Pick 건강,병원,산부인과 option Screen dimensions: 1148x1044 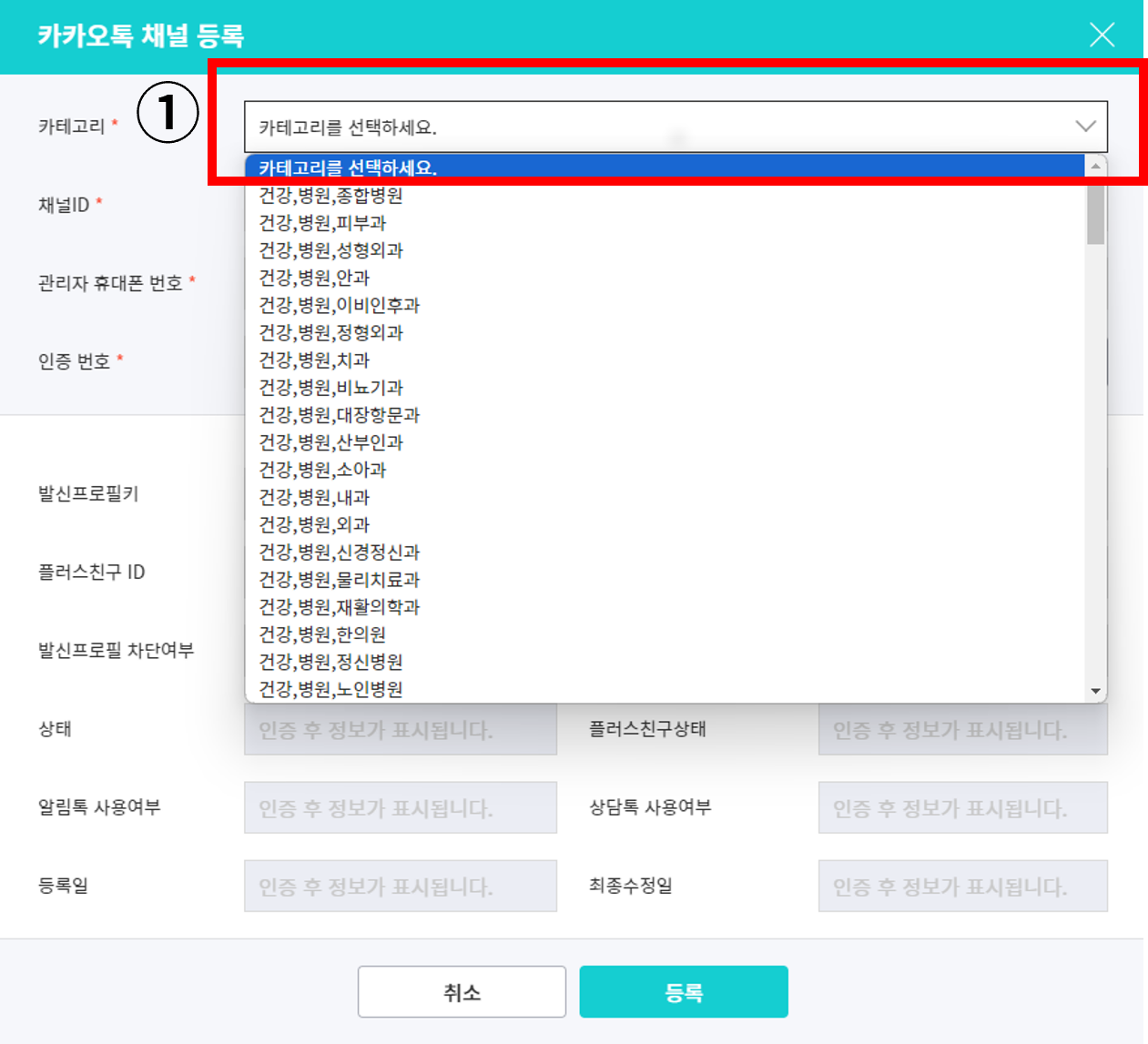665,442
